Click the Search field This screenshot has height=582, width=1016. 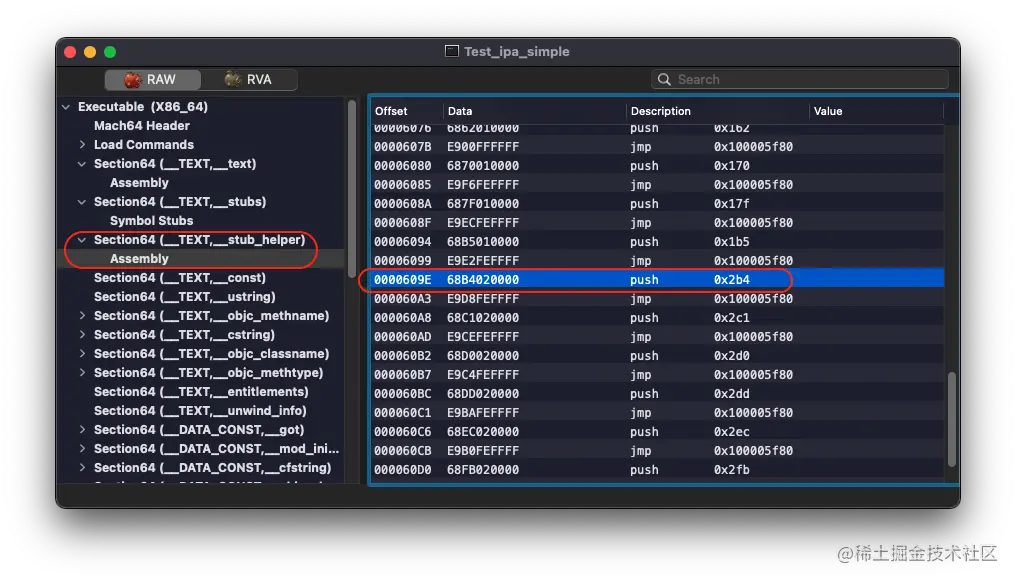(800, 79)
